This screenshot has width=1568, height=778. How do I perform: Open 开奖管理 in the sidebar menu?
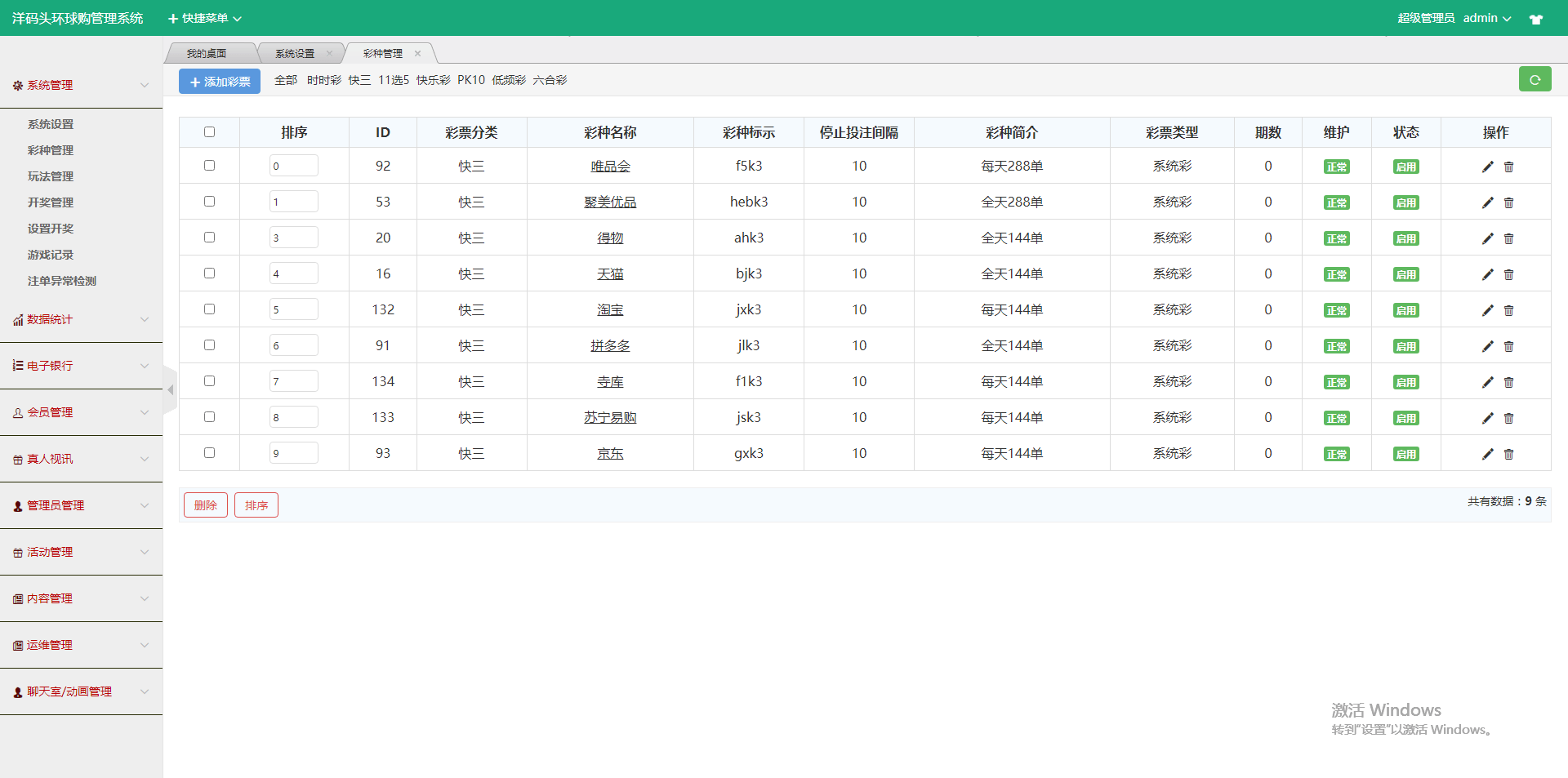click(x=51, y=202)
